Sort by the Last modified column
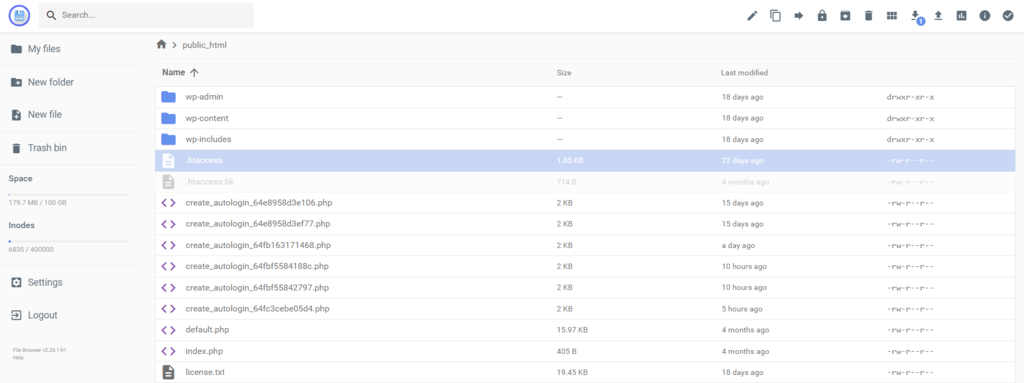This screenshot has width=1024, height=383. point(744,73)
